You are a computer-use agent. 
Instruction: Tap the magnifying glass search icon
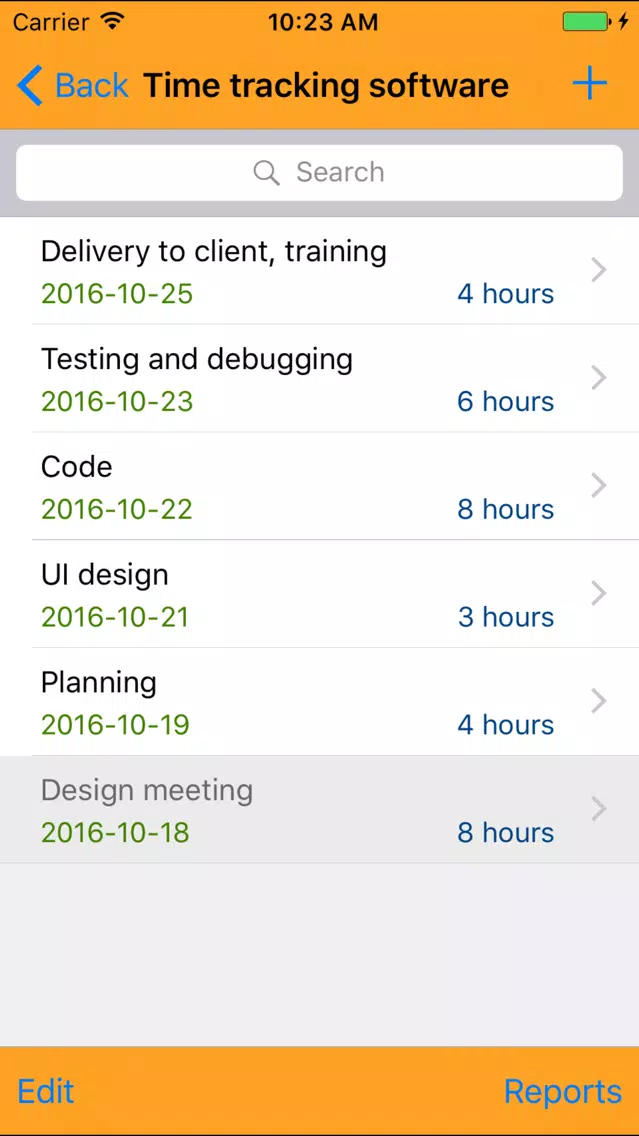[x=266, y=172]
